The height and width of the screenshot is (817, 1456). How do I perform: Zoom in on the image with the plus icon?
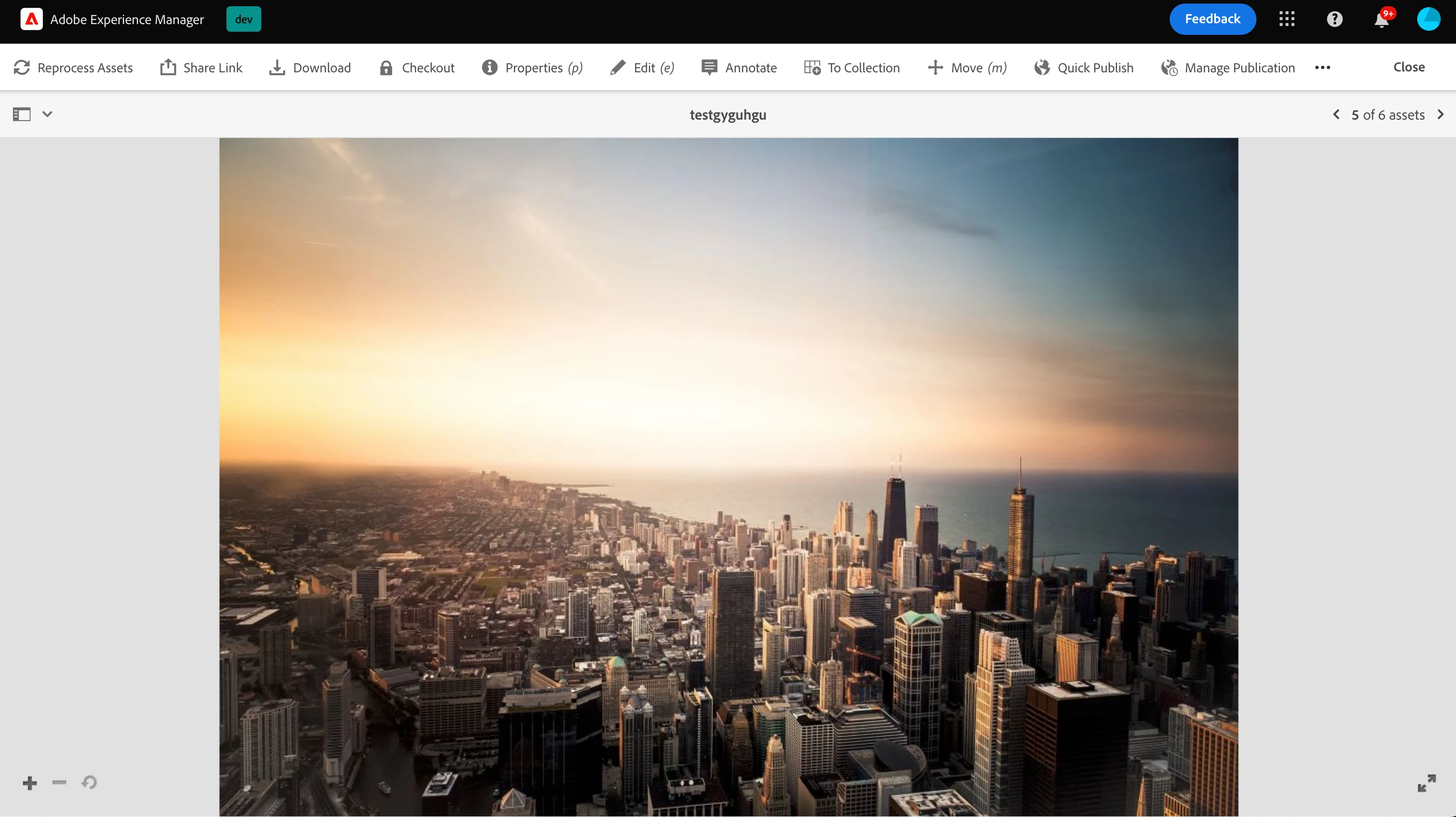(30, 783)
